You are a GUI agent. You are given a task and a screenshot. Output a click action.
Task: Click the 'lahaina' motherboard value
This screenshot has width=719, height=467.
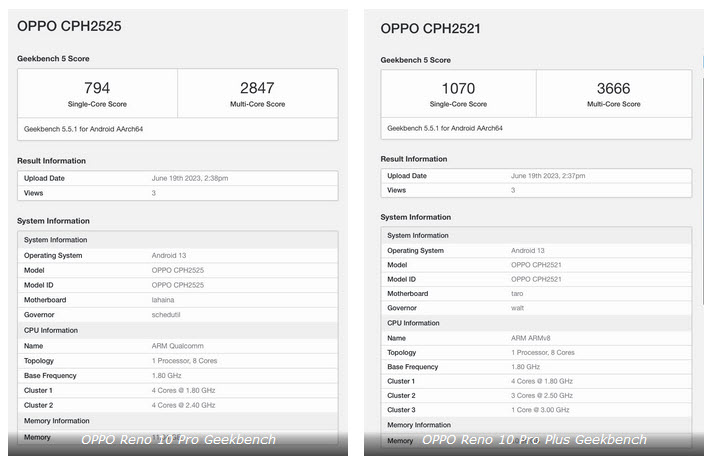[163, 300]
